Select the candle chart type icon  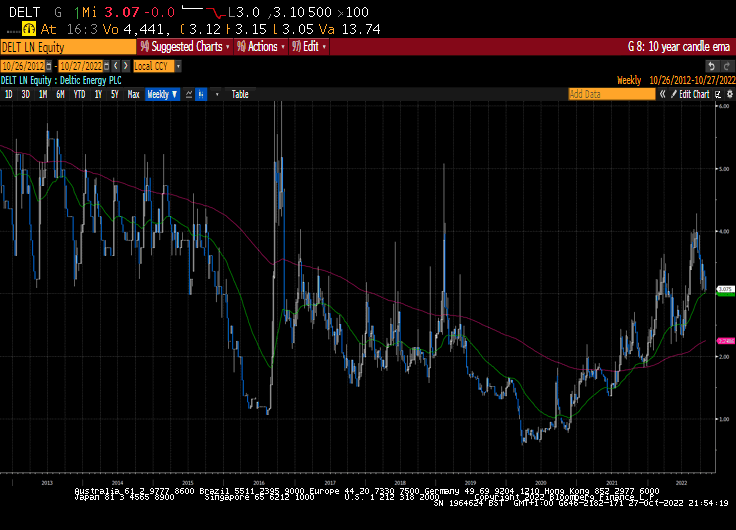202,94
